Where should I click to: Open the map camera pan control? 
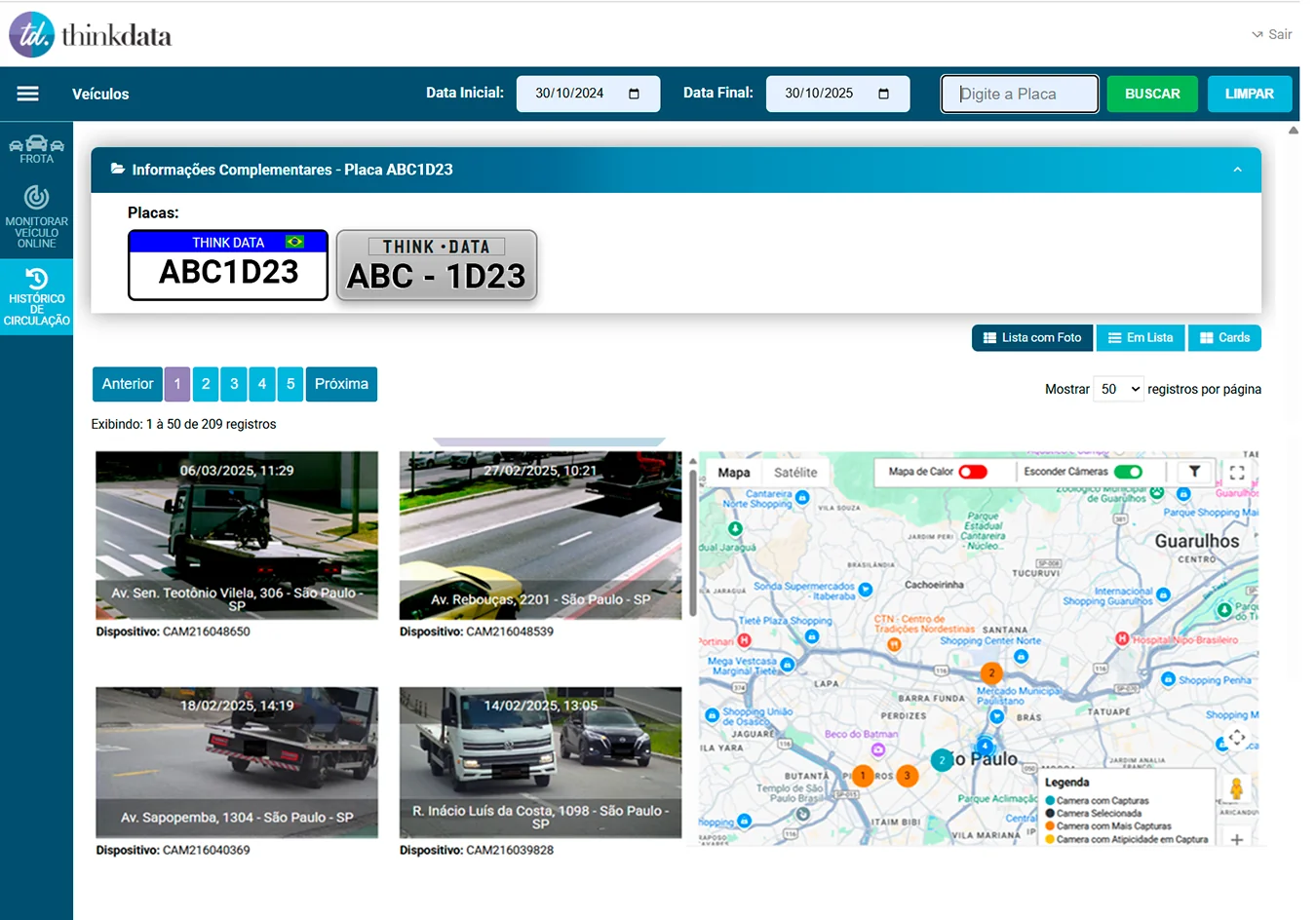tap(1237, 738)
